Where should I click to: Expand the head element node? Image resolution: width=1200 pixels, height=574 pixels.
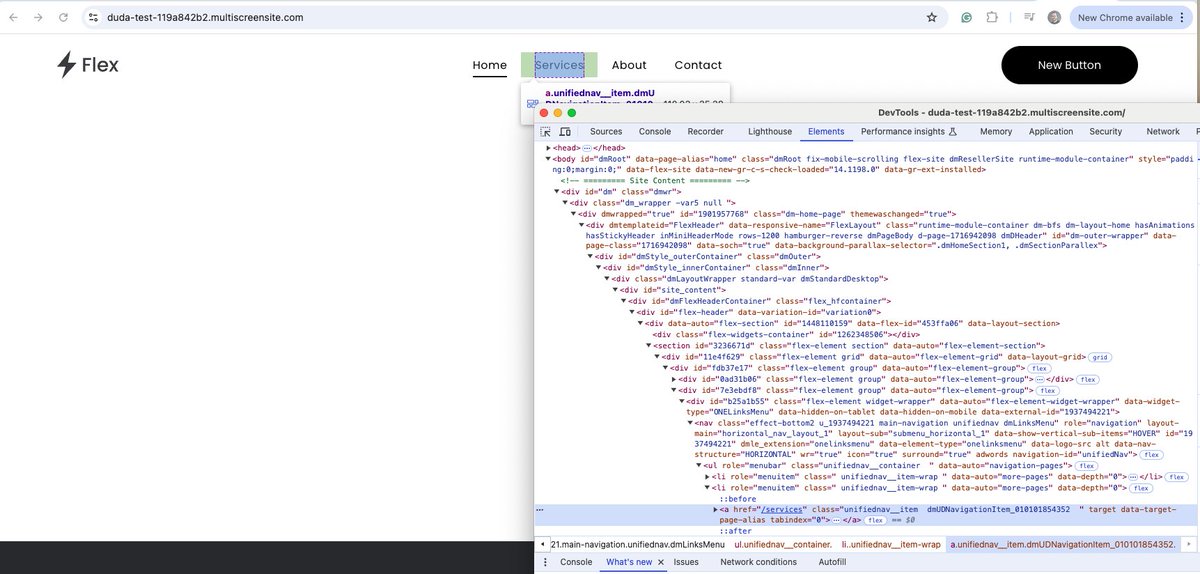click(x=548, y=148)
